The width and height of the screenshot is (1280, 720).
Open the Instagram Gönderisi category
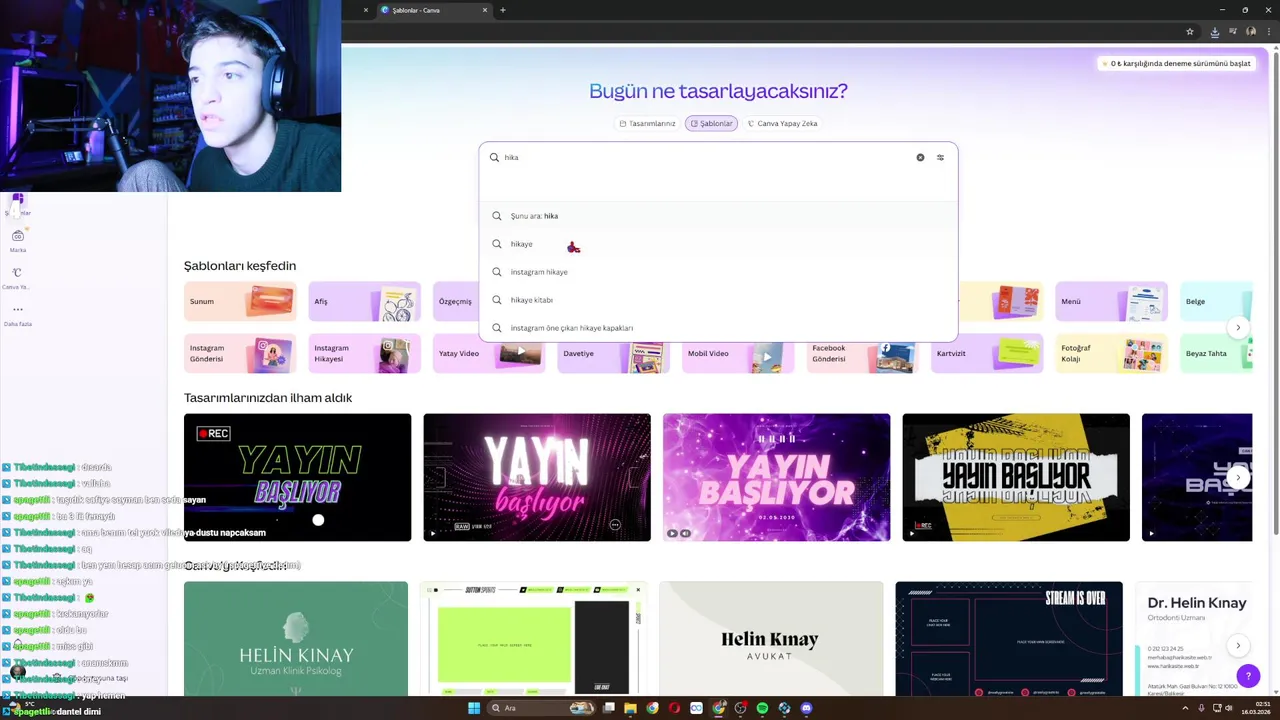coord(240,353)
